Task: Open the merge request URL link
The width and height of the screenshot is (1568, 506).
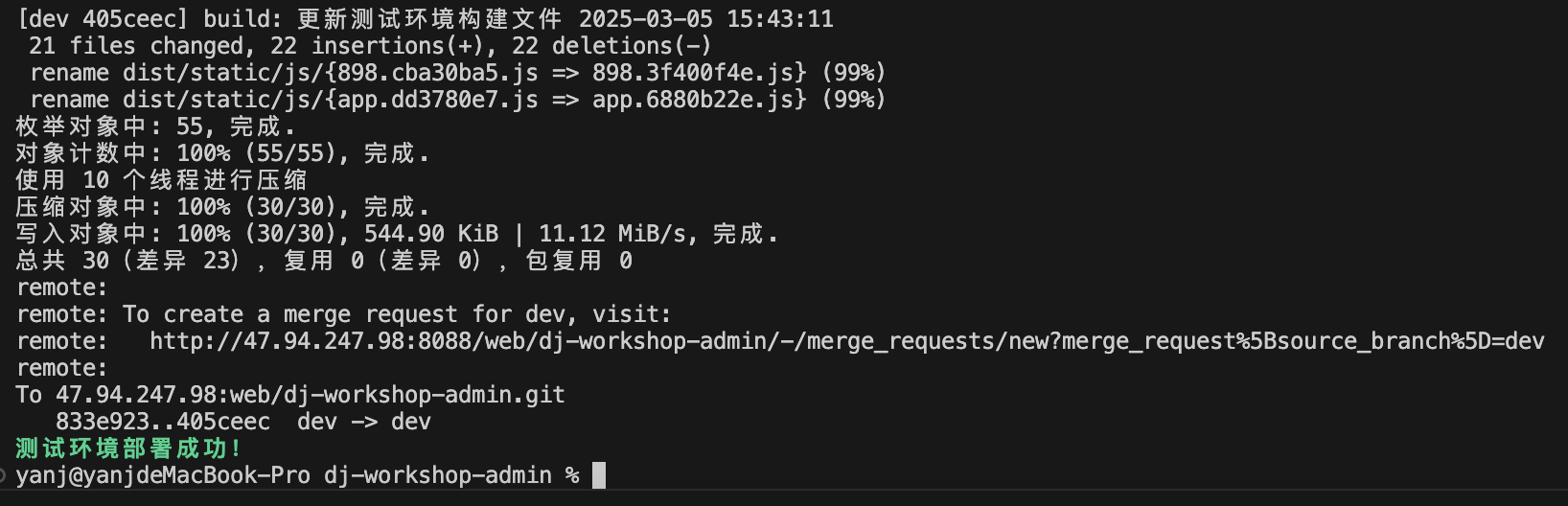Action: coord(846,341)
